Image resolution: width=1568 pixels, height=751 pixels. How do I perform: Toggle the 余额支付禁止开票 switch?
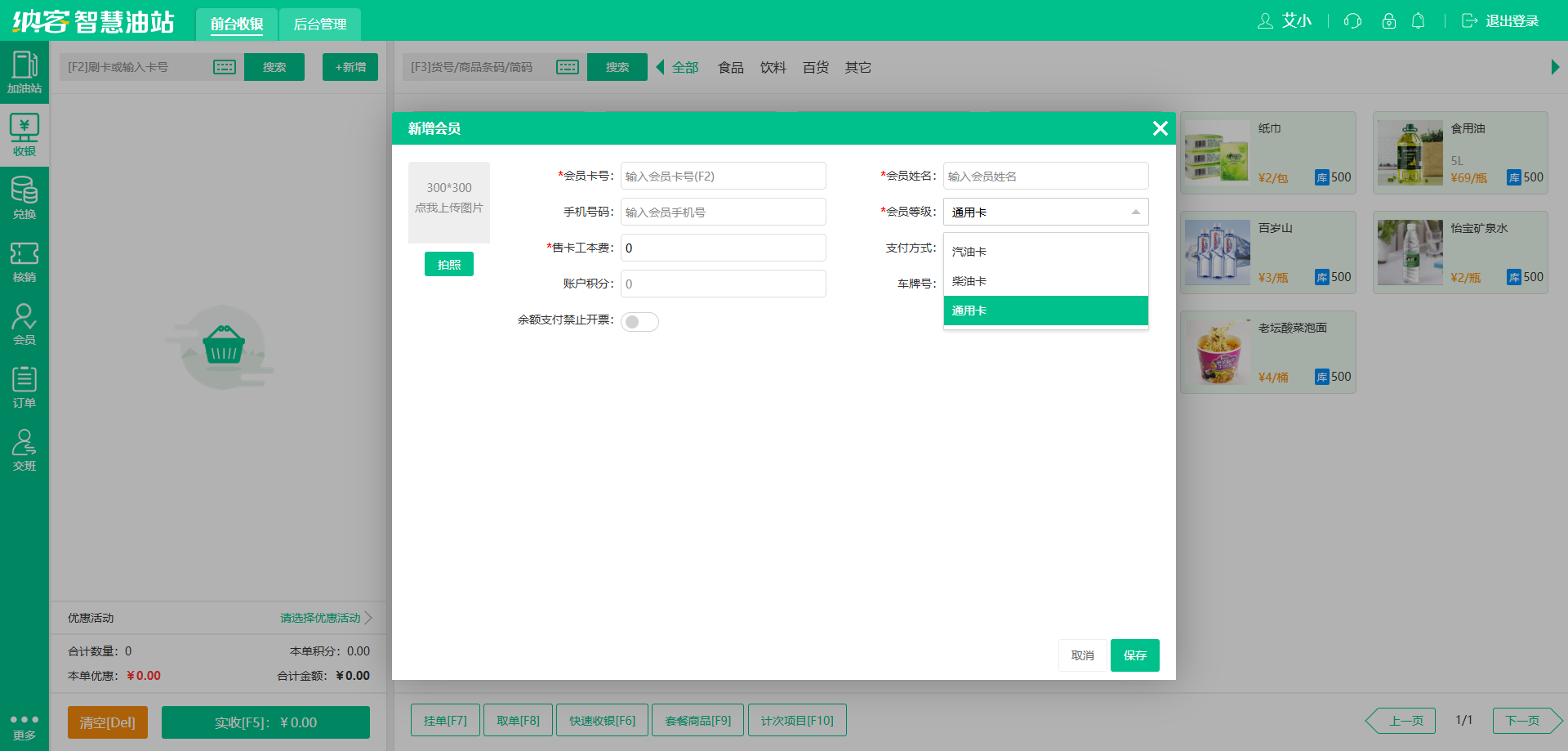640,321
